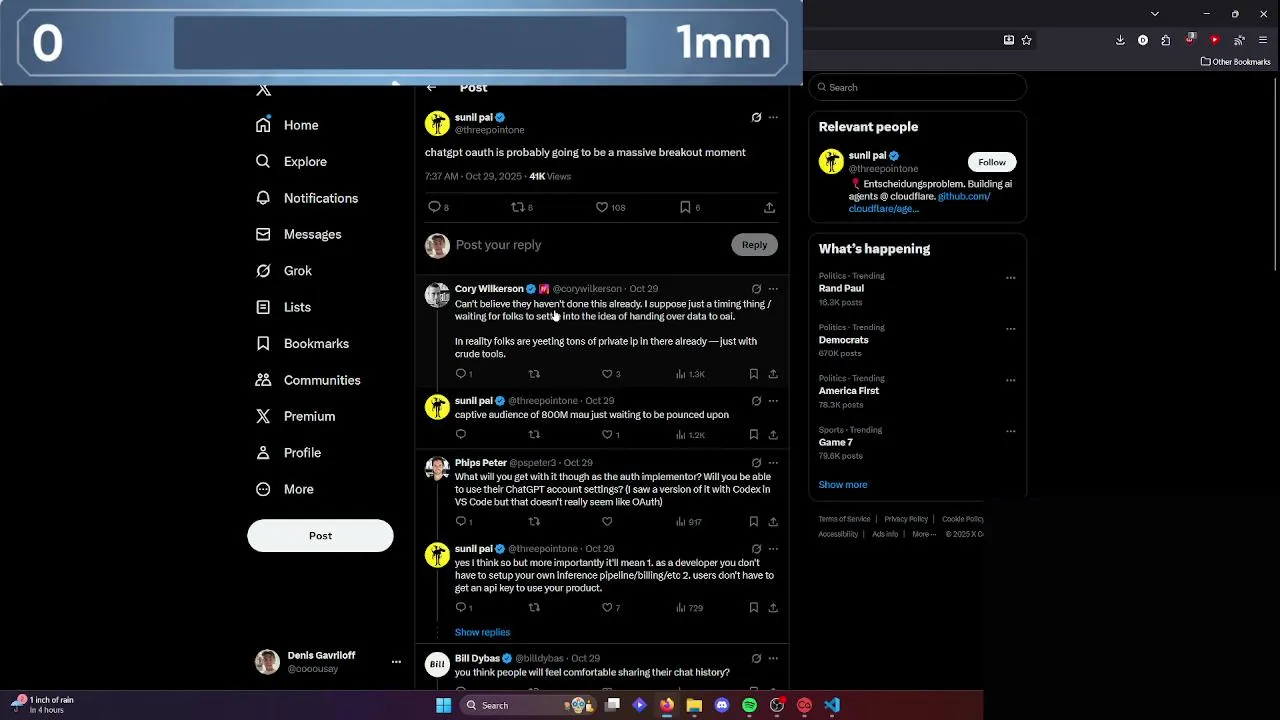Open Notifications in the sidebar

(306, 198)
